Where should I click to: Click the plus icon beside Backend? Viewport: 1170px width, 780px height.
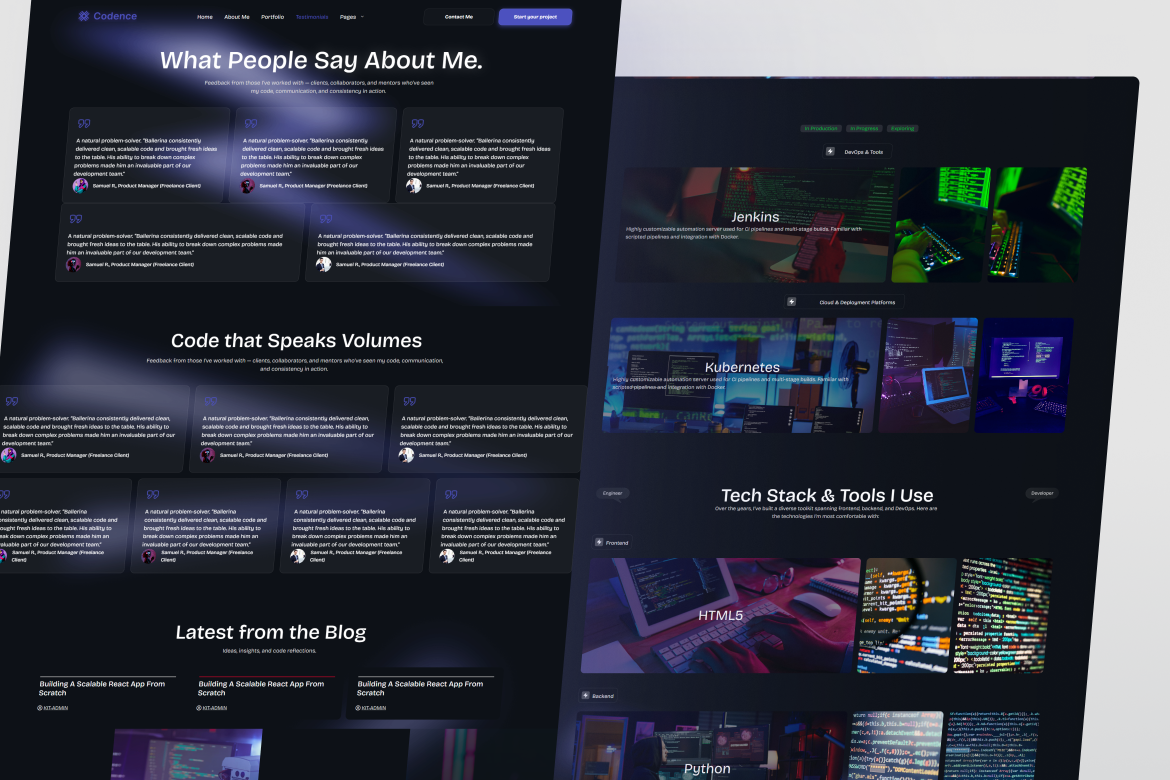click(x=585, y=695)
